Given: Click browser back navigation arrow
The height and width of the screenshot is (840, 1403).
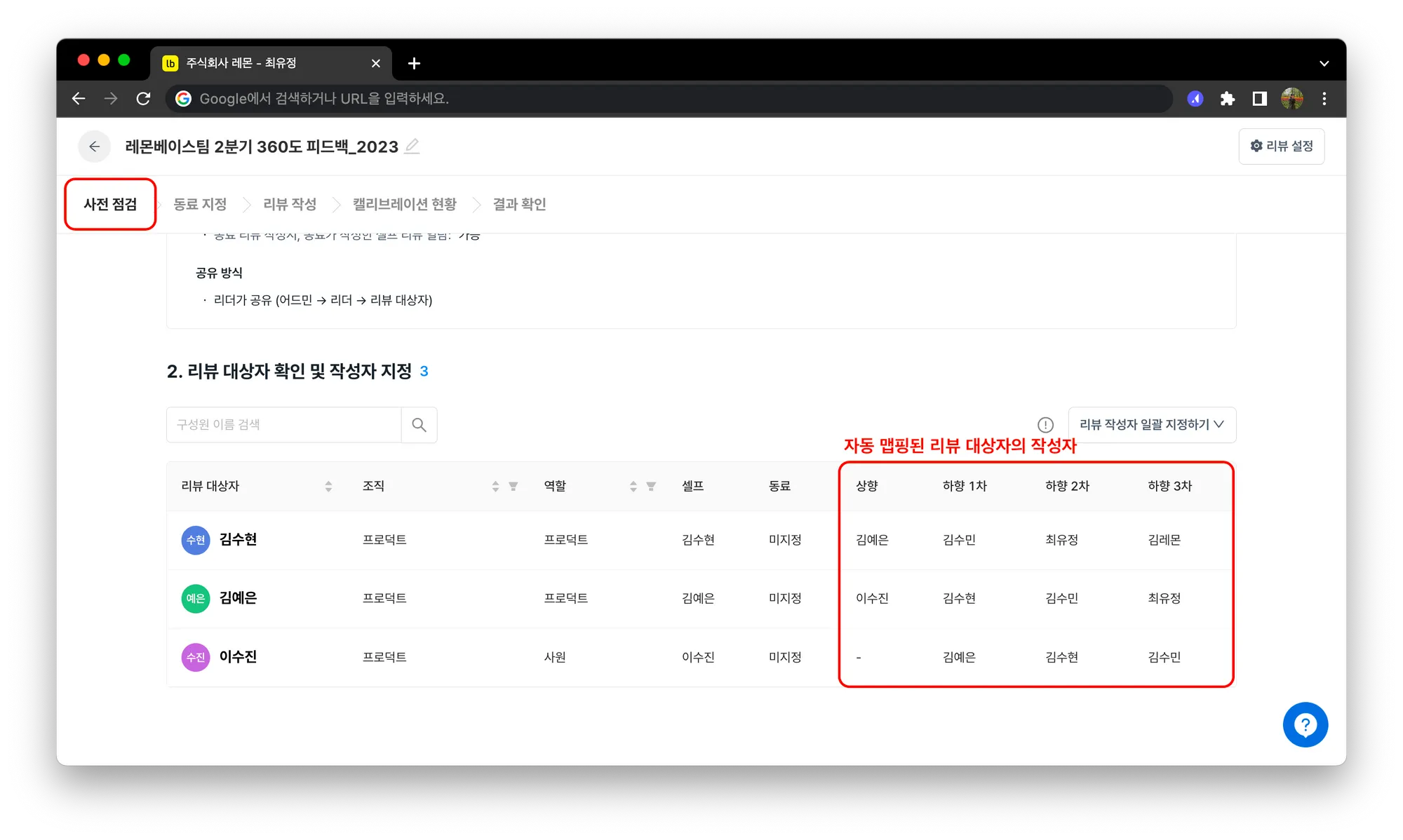Looking at the screenshot, I should coord(79,99).
